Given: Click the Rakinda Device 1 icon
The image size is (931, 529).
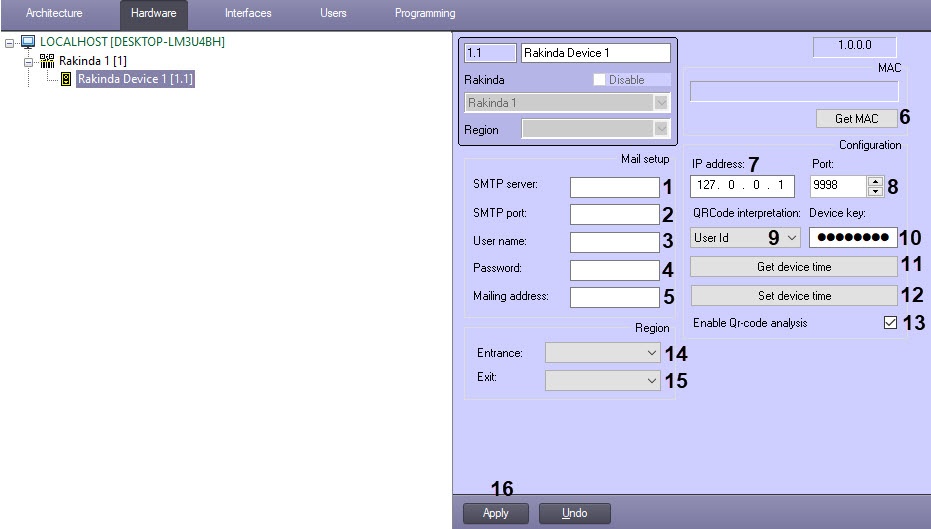Looking at the screenshot, I should [66, 79].
